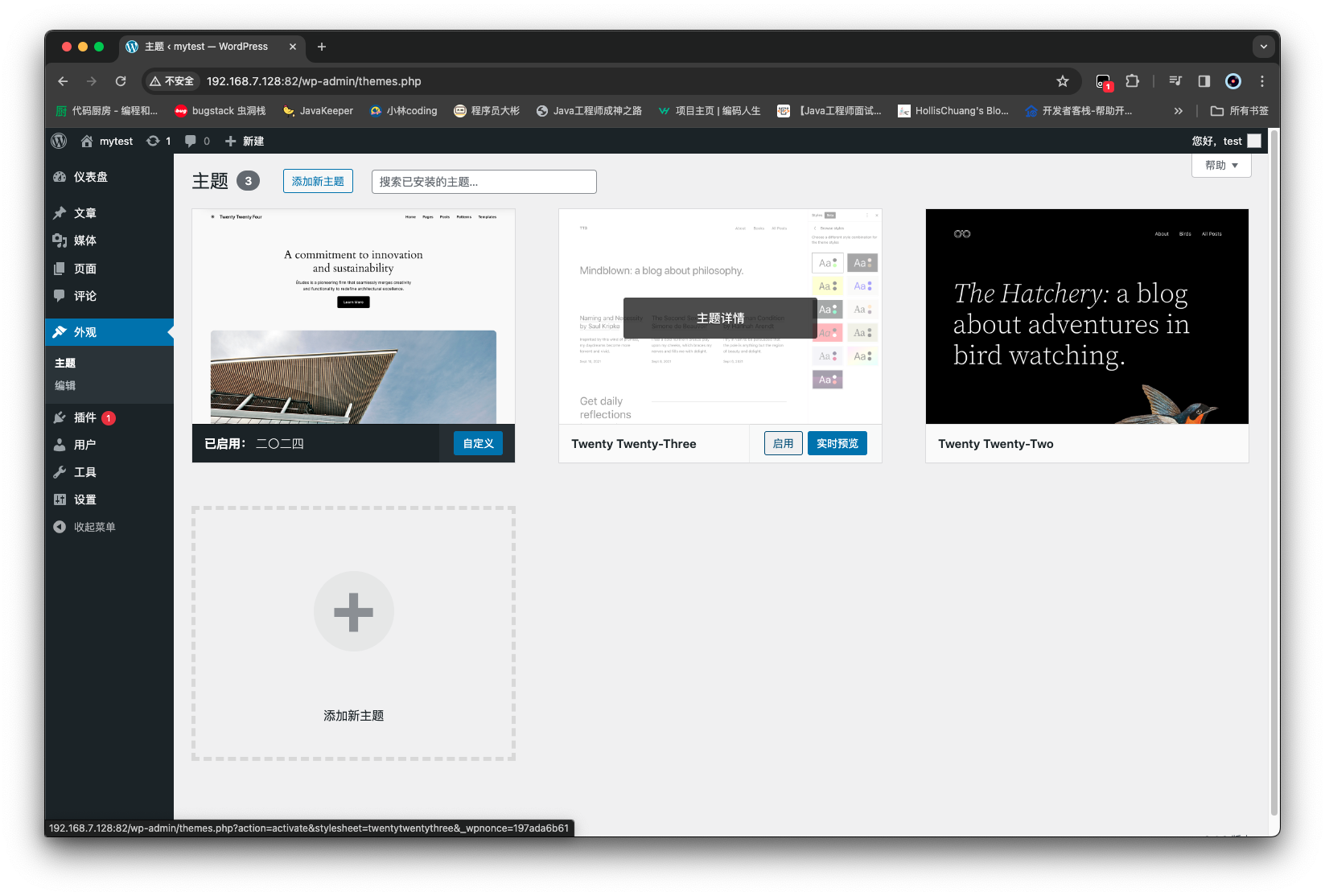1325x896 pixels.
Task: Open the comments bubble in admin bar
Action: [x=197, y=141]
